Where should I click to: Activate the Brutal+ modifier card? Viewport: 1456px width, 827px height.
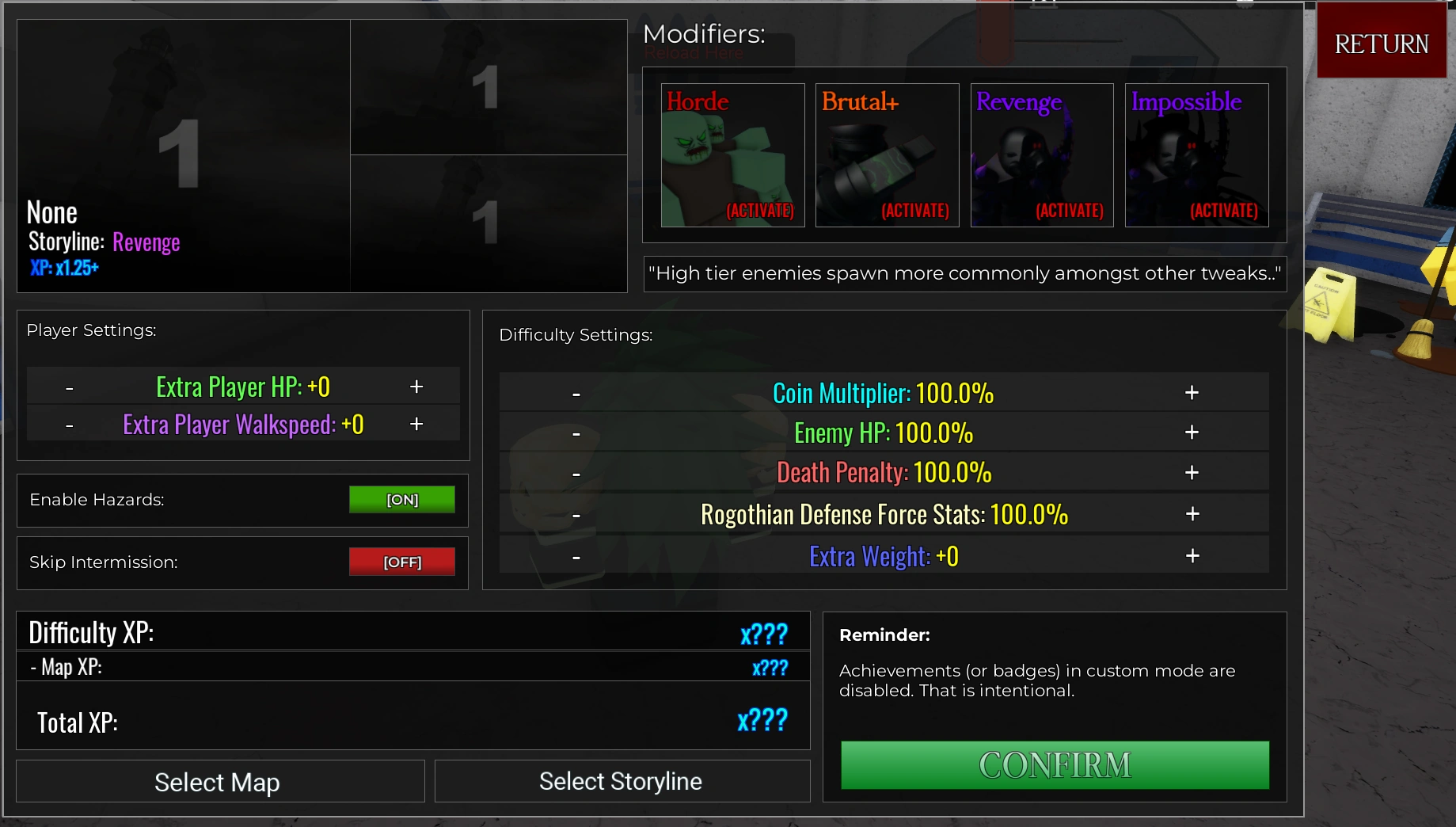[x=887, y=155]
